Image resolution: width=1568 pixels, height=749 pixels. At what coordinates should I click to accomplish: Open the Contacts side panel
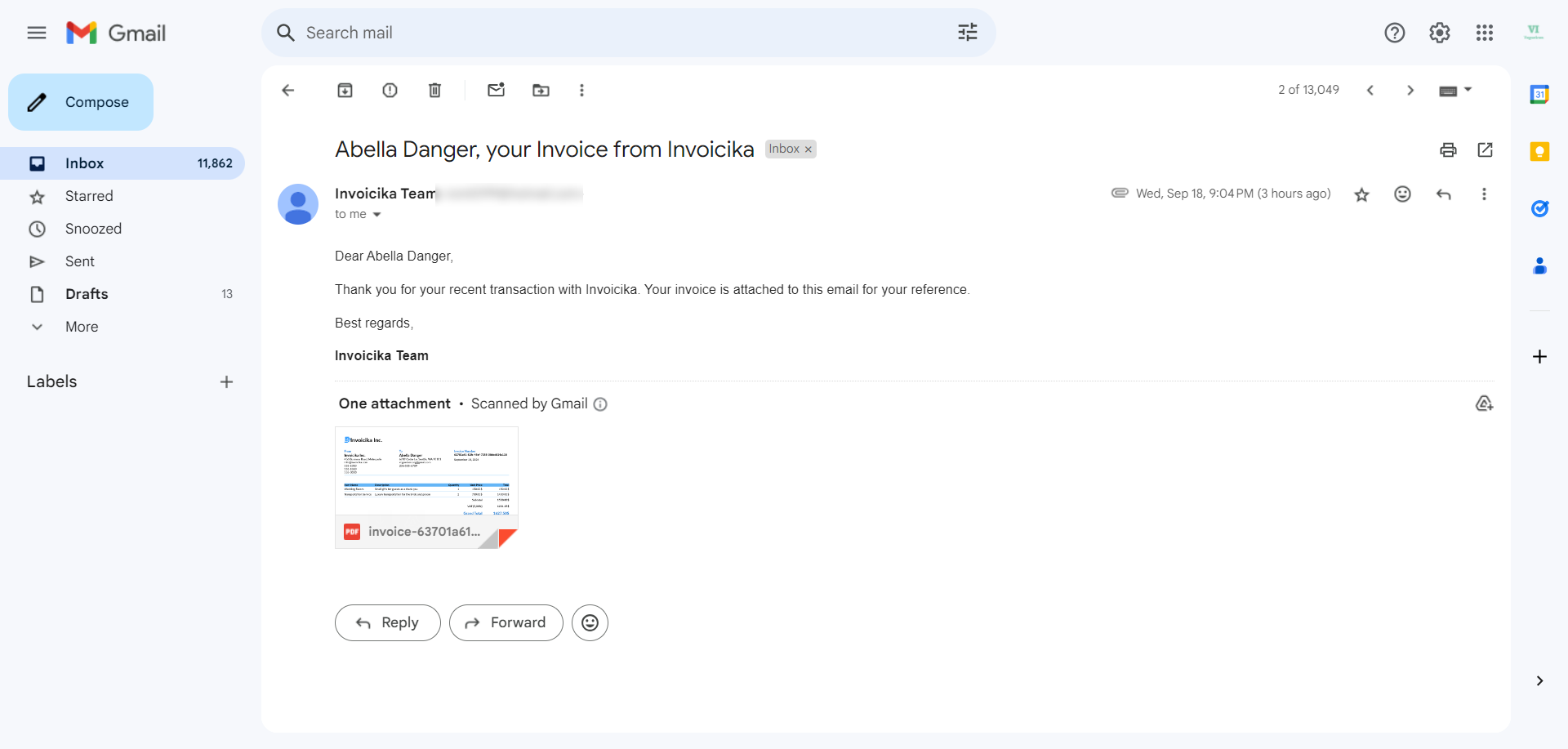pos(1539,265)
